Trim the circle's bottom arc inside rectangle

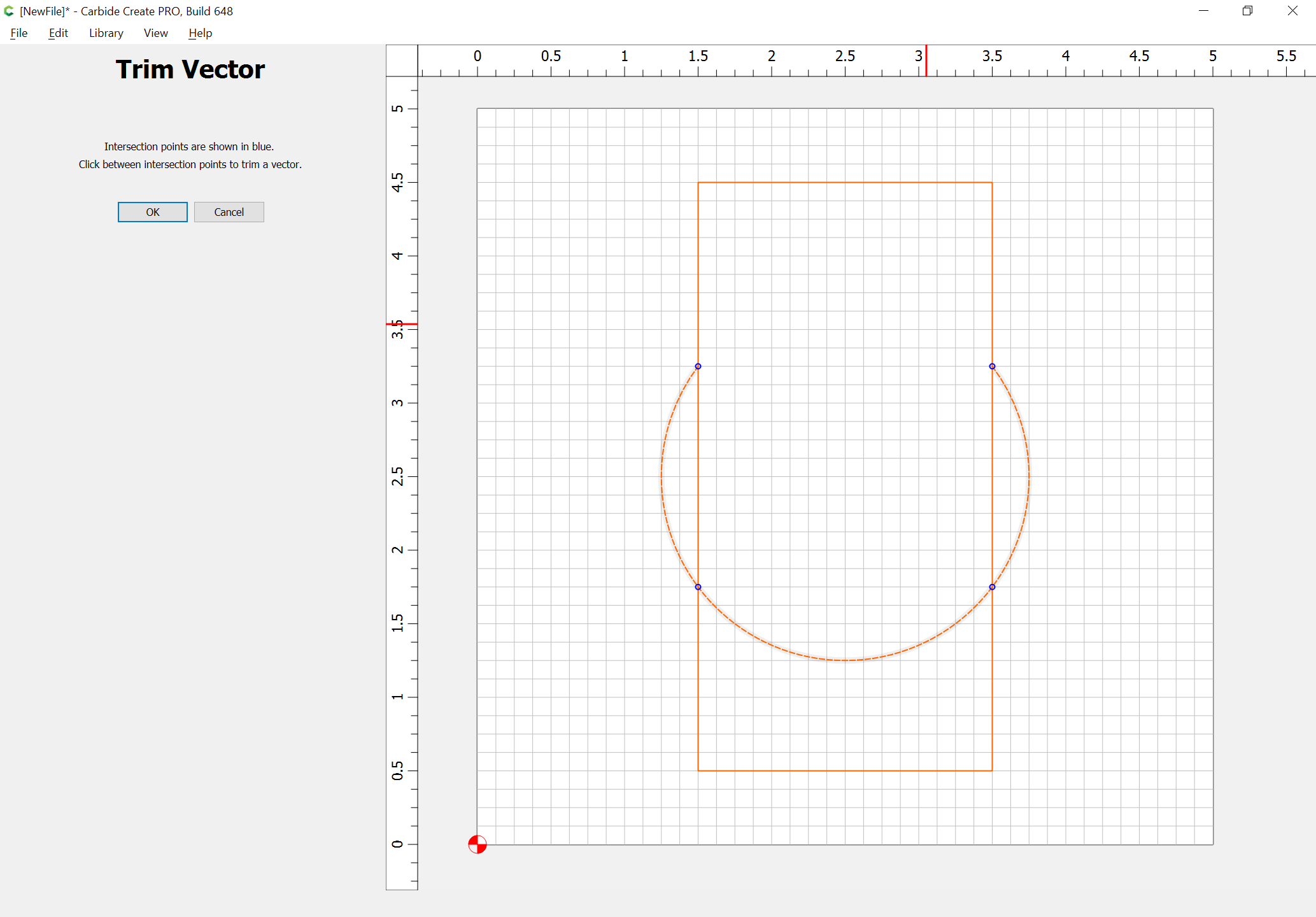(845, 660)
